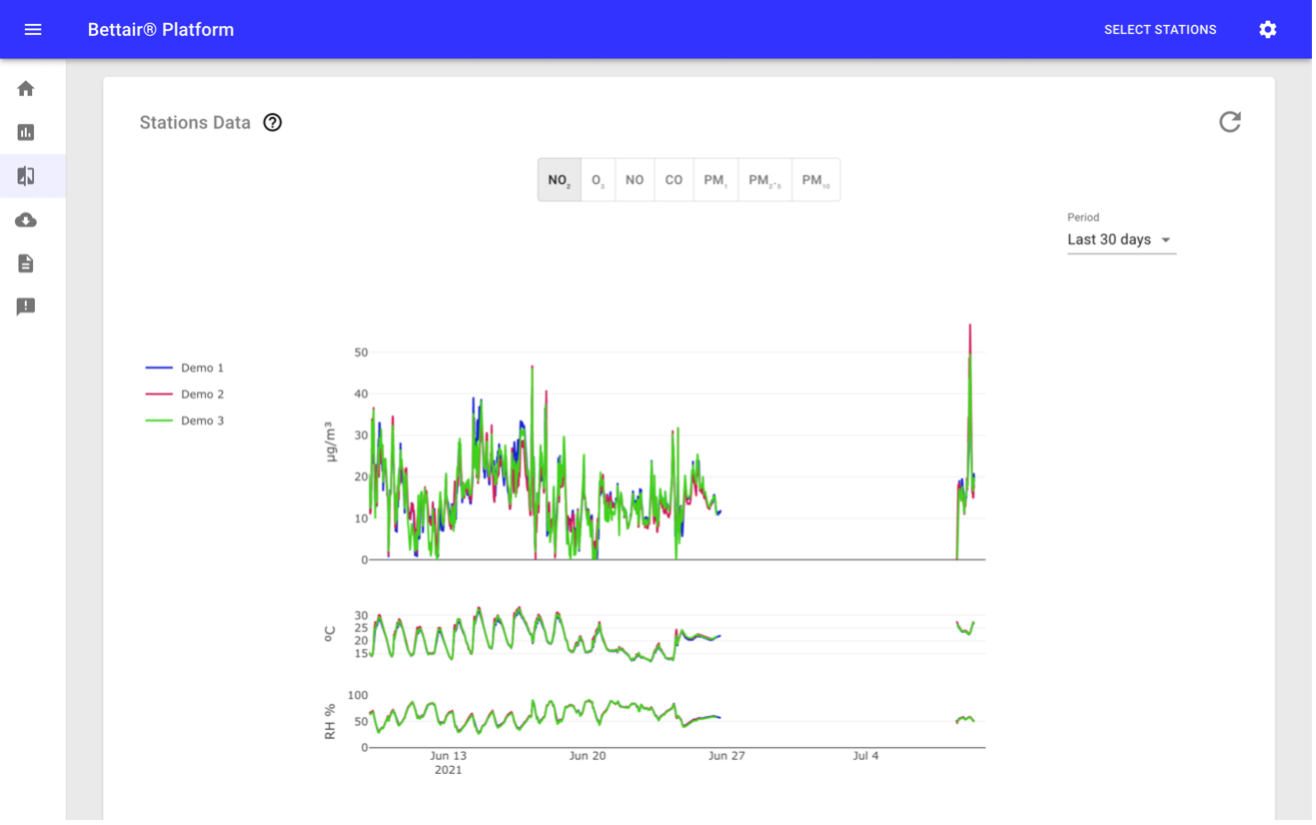This screenshot has width=1316, height=825.
Task: Select the compare stations sidebar icon
Action: point(26,176)
